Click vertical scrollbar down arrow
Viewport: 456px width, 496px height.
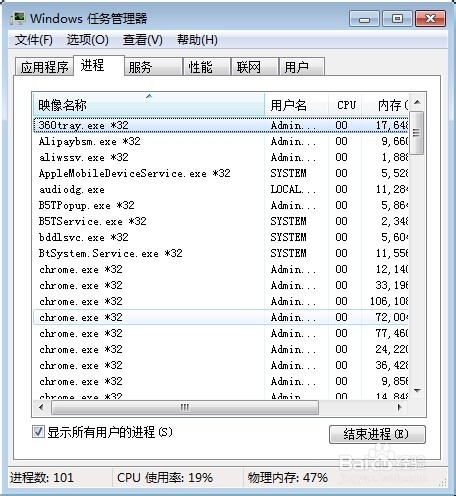(x=417, y=390)
